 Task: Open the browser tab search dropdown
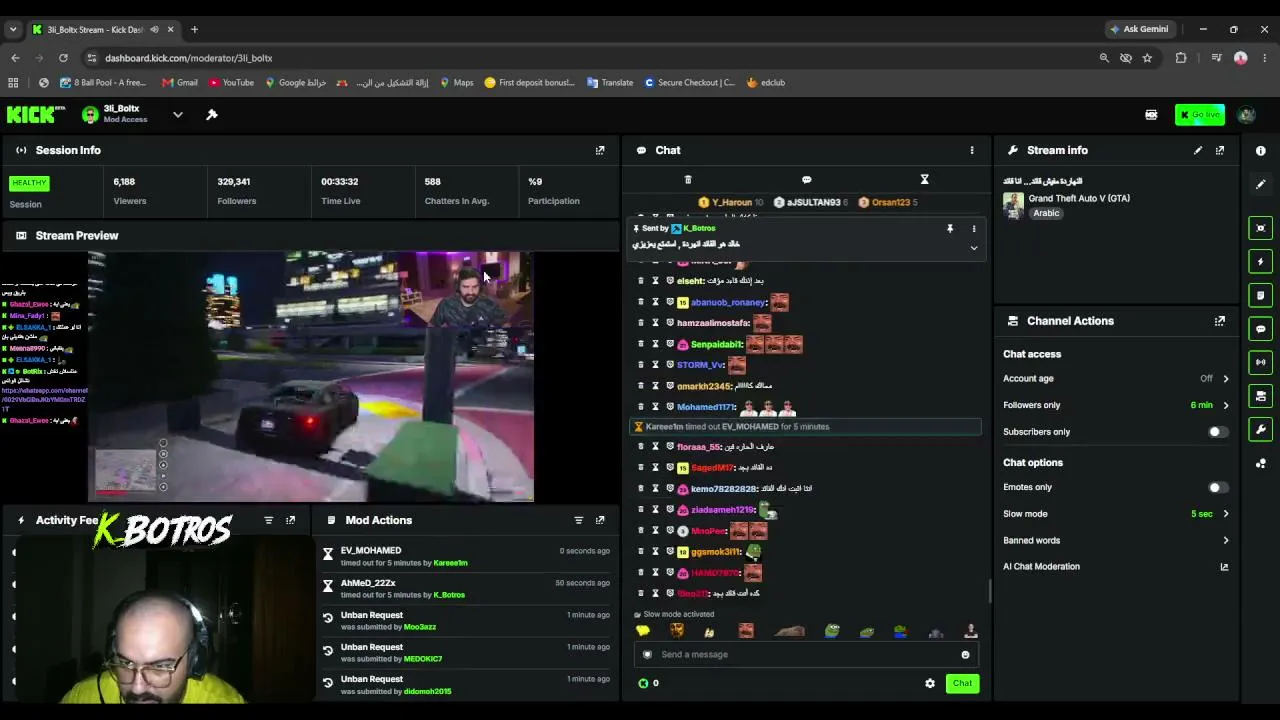[x=13, y=30]
